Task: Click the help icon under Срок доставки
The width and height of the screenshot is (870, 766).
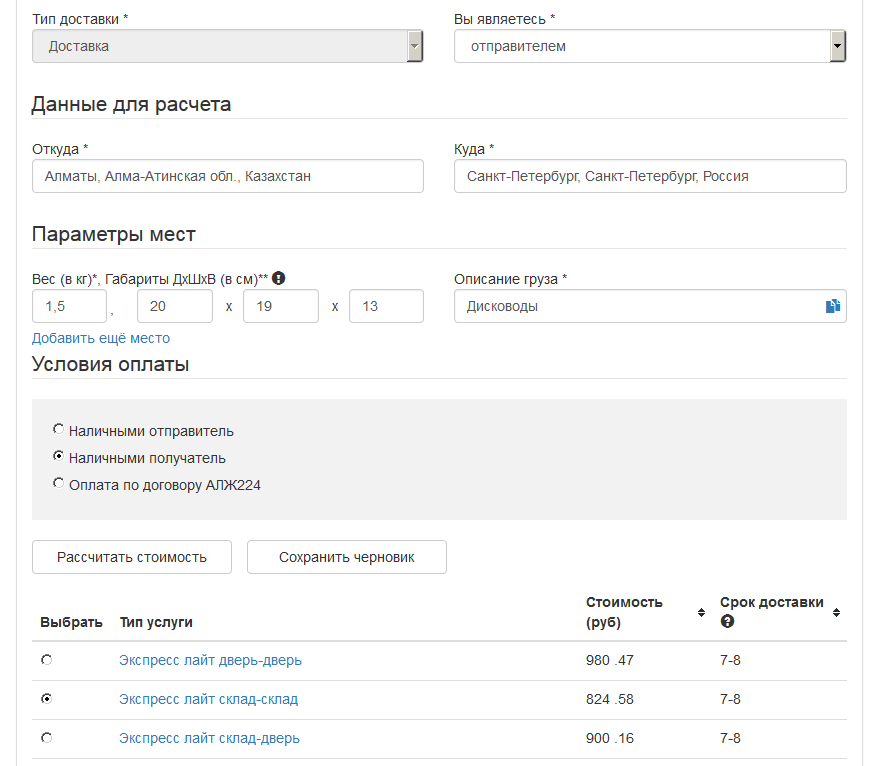Action: 727,621
